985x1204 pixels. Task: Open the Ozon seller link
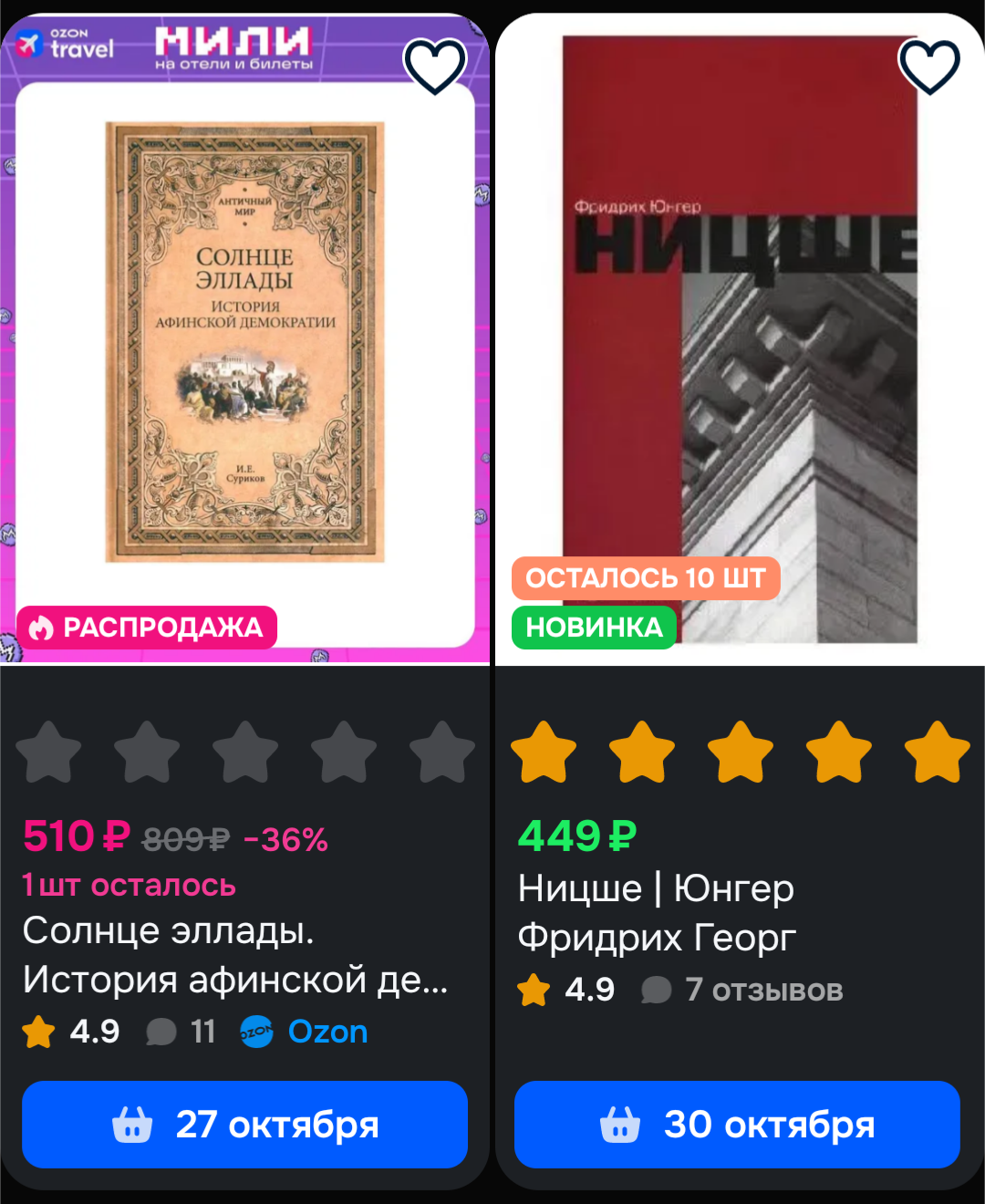(327, 1032)
